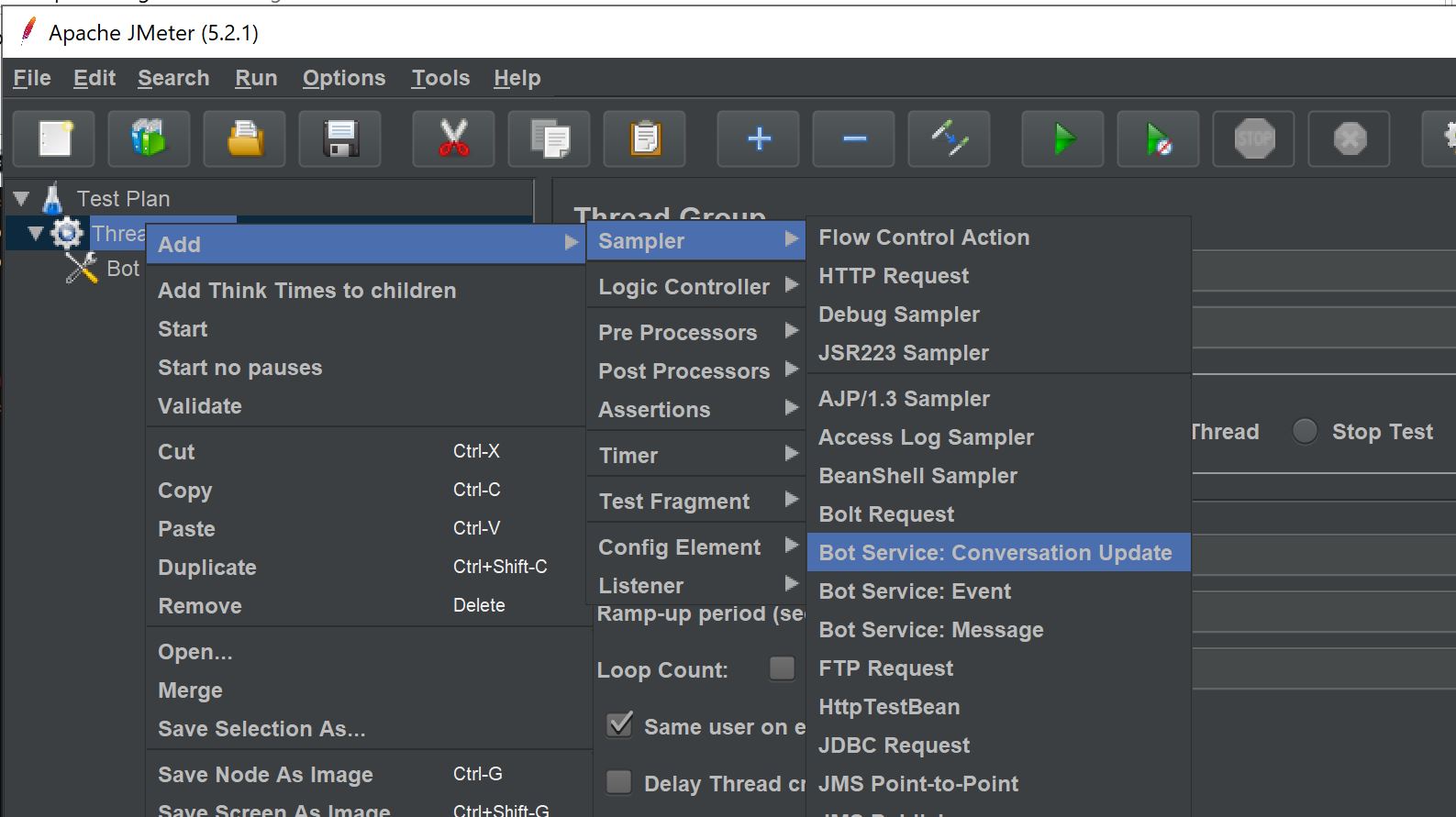1456x817 pixels.
Task: Expand the Timer submenu
Action: coord(696,456)
